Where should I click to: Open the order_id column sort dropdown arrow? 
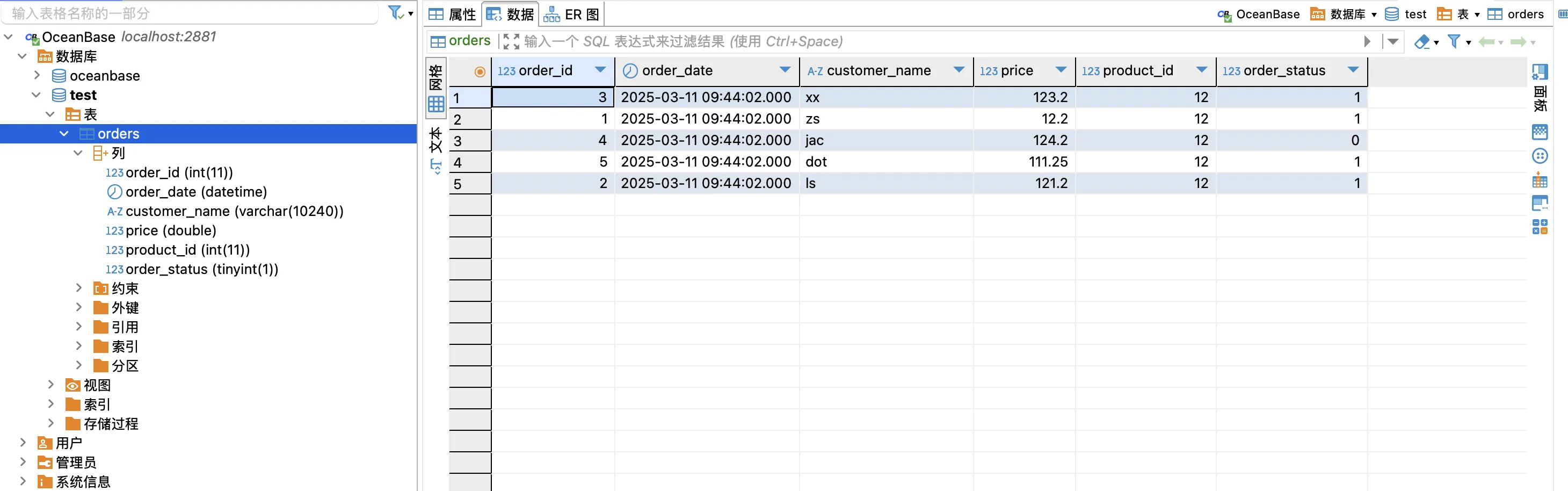(600, 70)
